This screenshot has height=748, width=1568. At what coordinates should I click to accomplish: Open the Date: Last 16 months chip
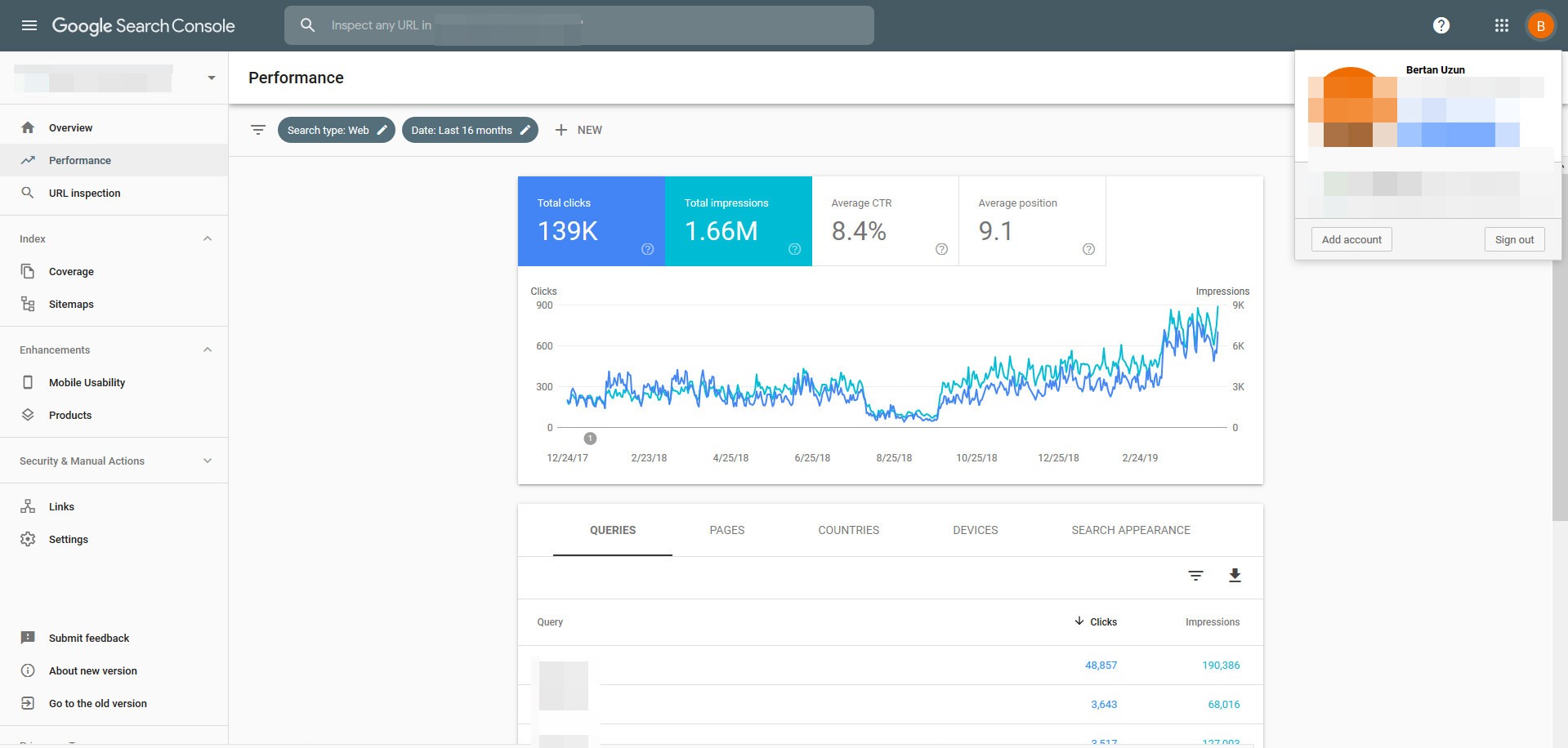click(x=470, y=130)
